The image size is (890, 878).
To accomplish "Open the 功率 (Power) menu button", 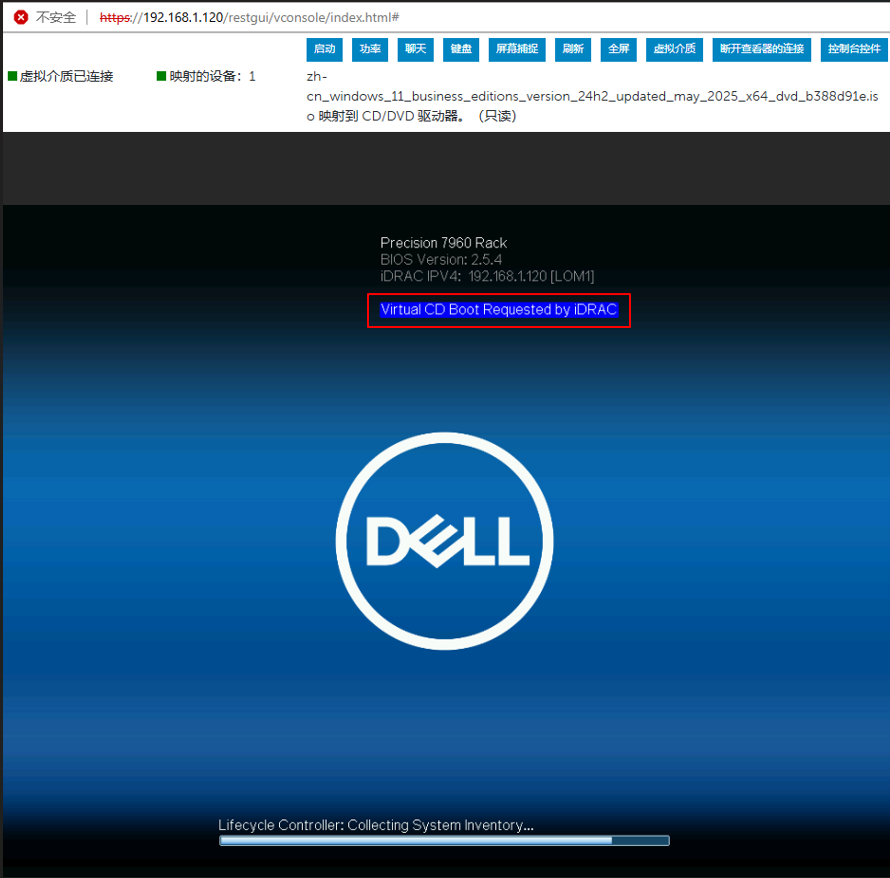I will click(x=370, y=49).
